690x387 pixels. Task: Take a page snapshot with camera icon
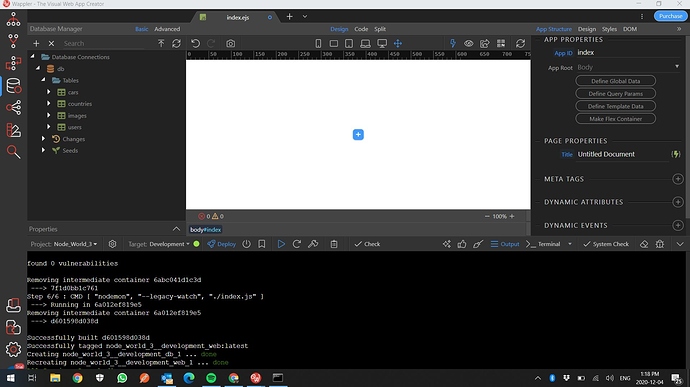231,43
